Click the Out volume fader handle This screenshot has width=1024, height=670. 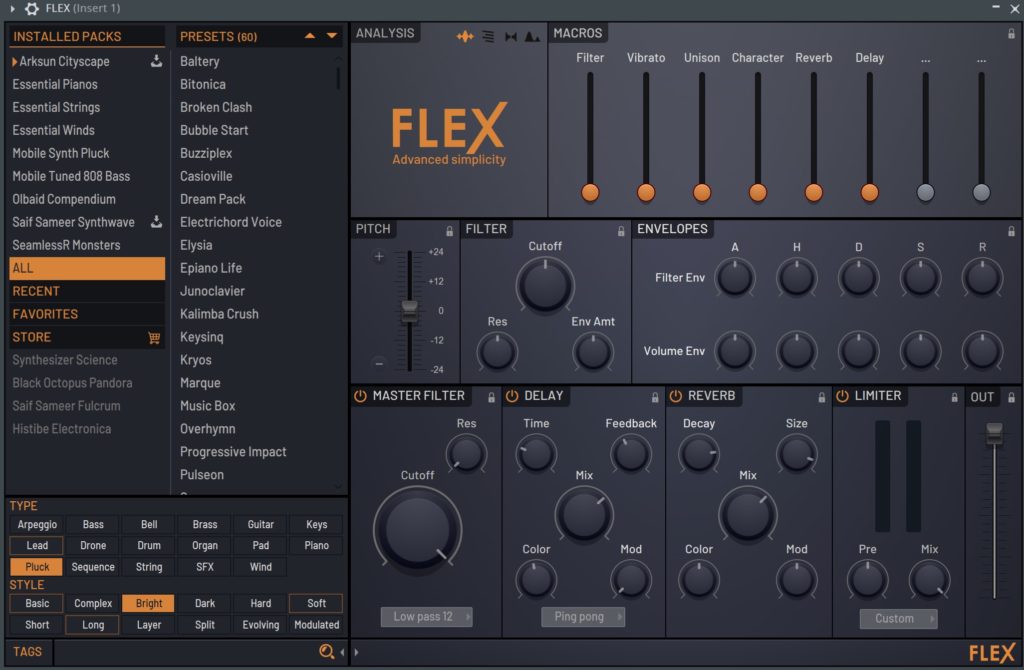tap(994, 432)
